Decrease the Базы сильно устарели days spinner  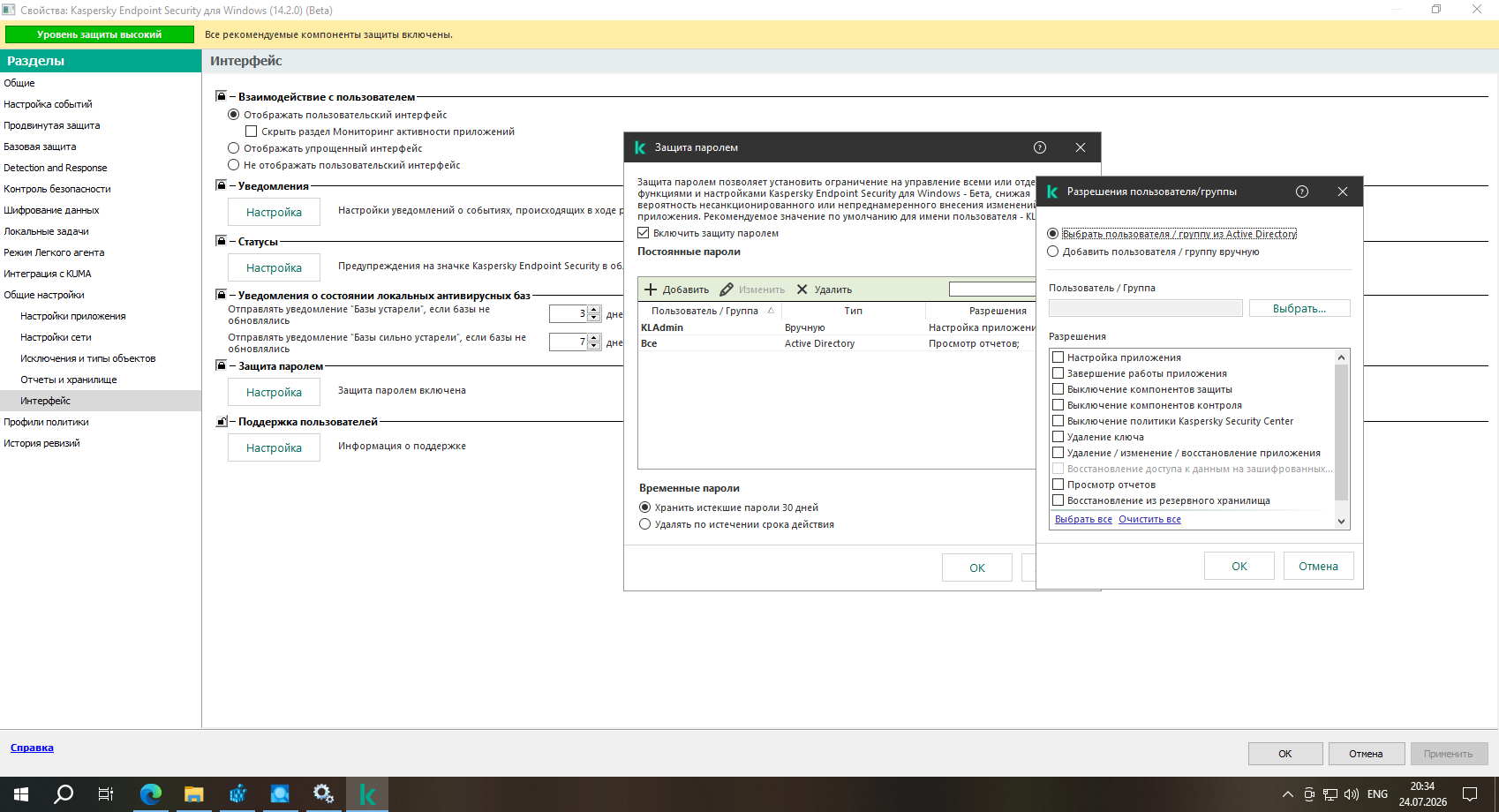tap(594, 346)
